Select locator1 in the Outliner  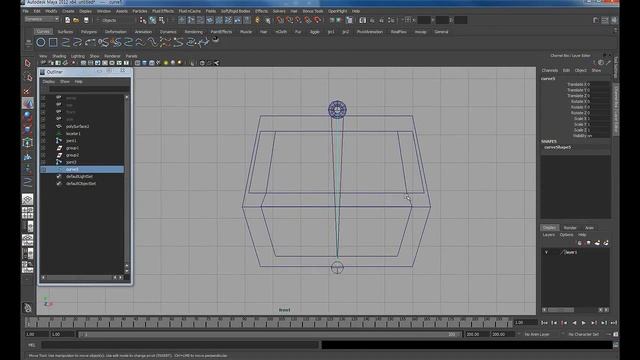tap(73, 133)
